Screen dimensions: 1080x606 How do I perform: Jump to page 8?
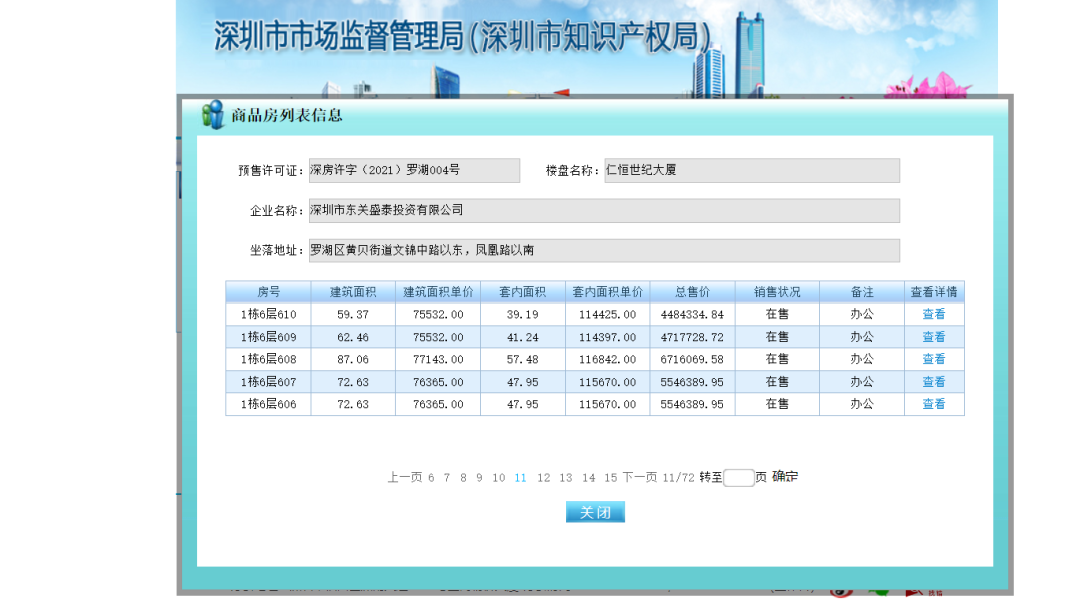pyautogui.click(x=464, y=478)
